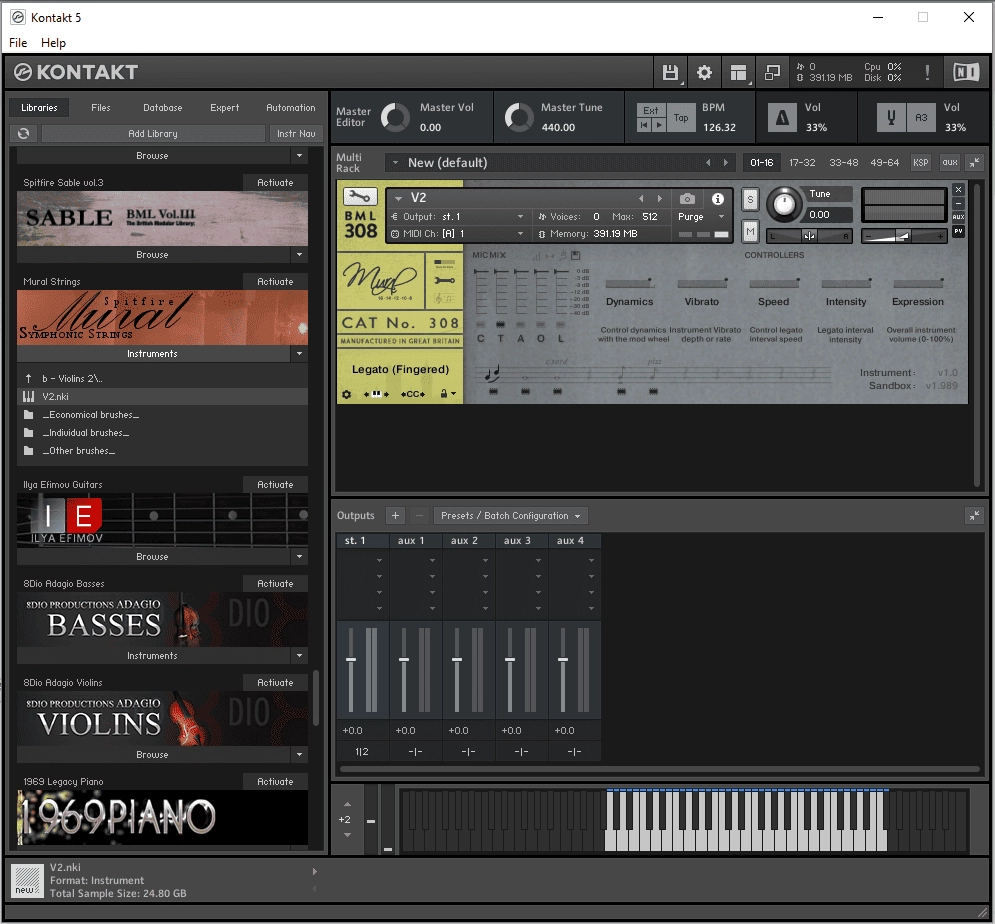Expand the Ilya Efimov Browse dropdown arrow
This screenshot has width=995, height=924.
point(300,557)
